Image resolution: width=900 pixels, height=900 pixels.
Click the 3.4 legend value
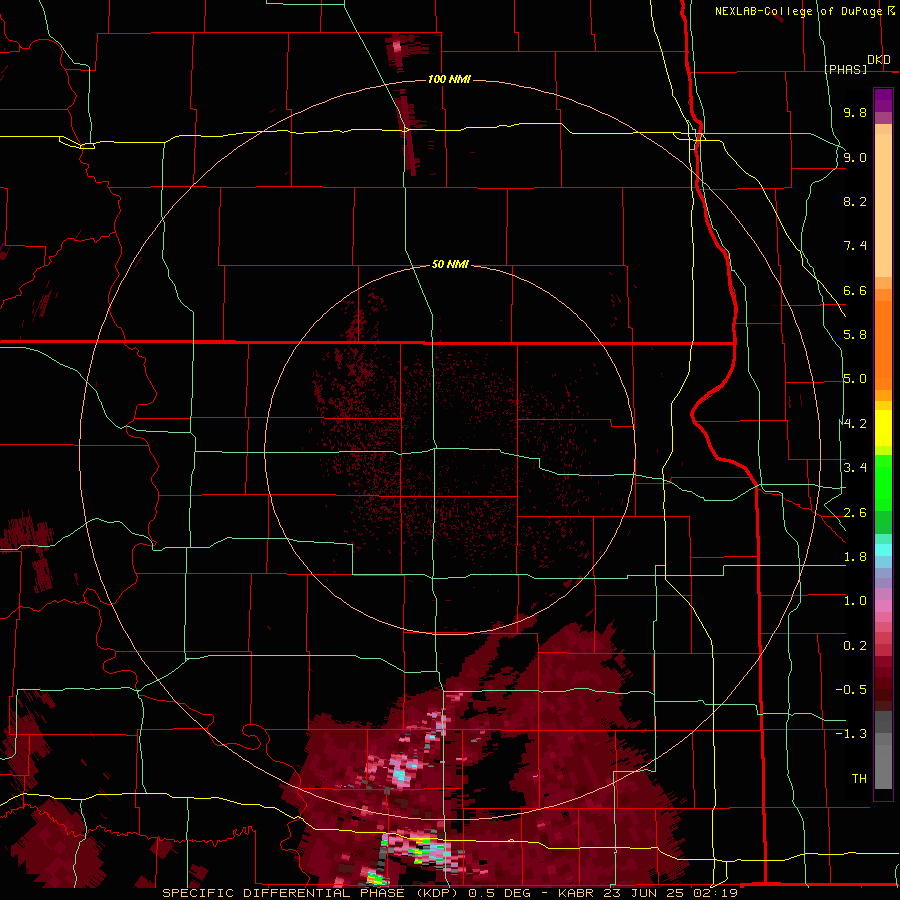[855, 468]
